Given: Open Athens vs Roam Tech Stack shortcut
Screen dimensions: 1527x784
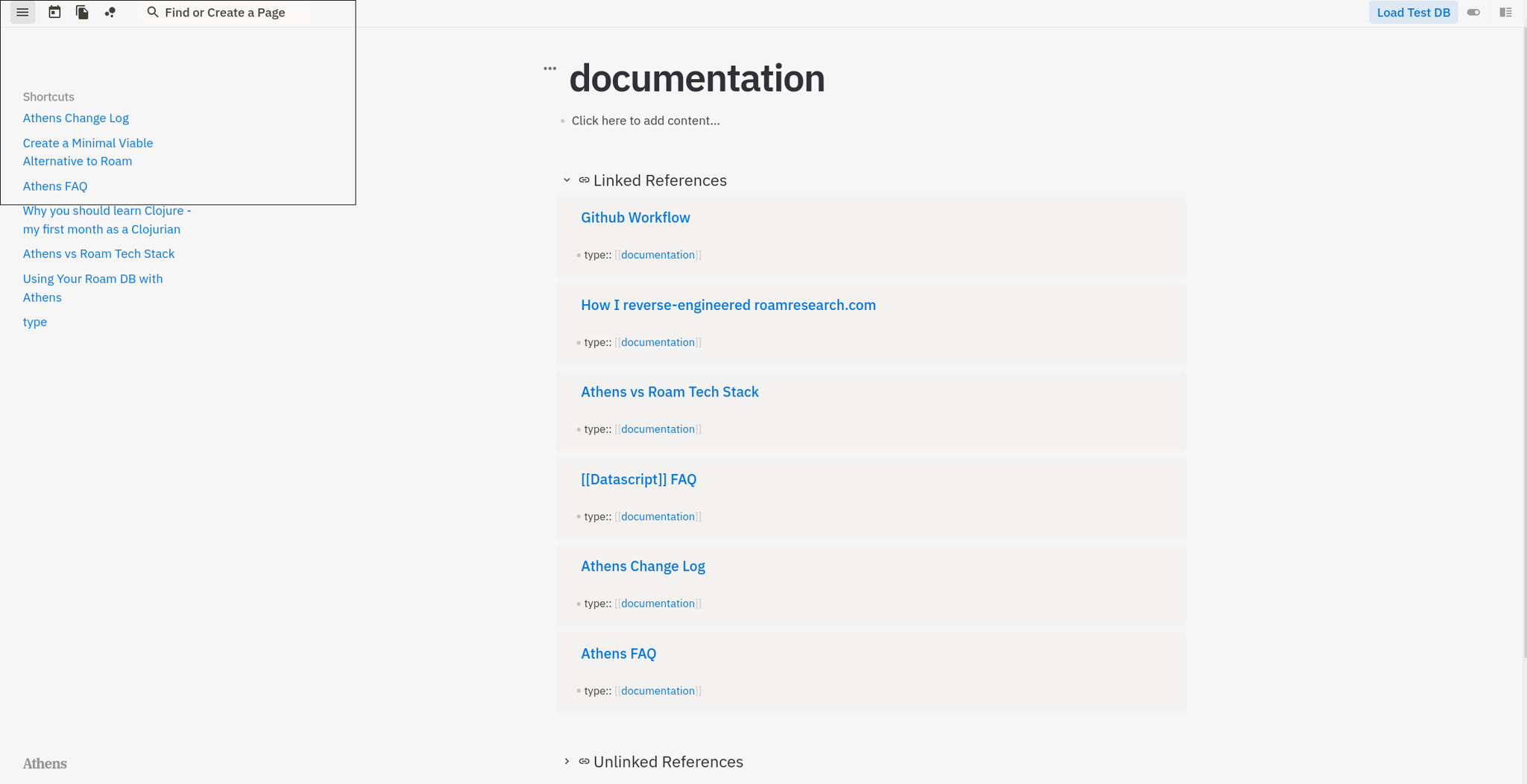Looking at the screenshot, I should [98, 253].
